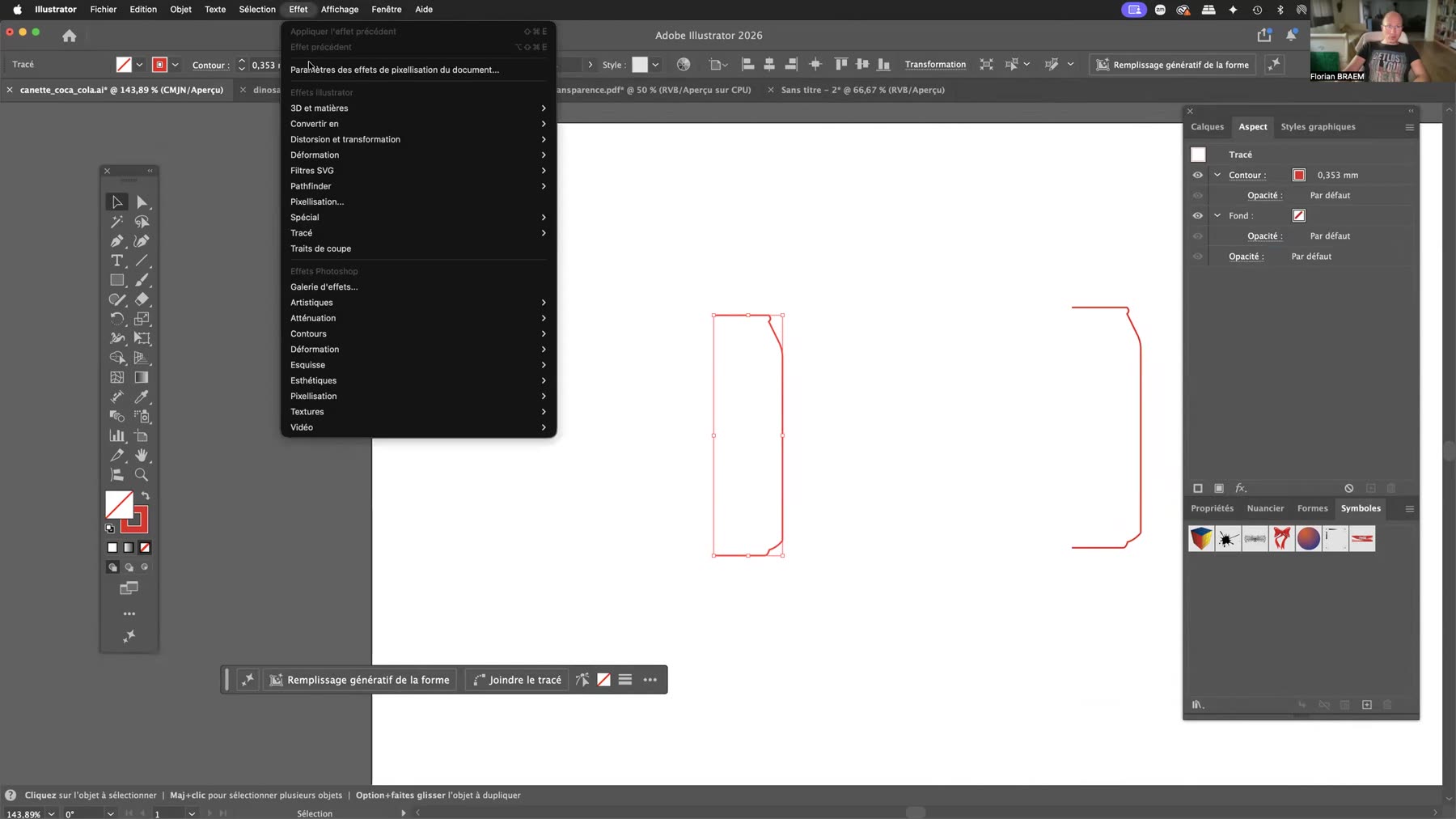The height and width of the screenshot is (819, 1456).
Task: Enable Draw Normal mode
Action: 112,567
